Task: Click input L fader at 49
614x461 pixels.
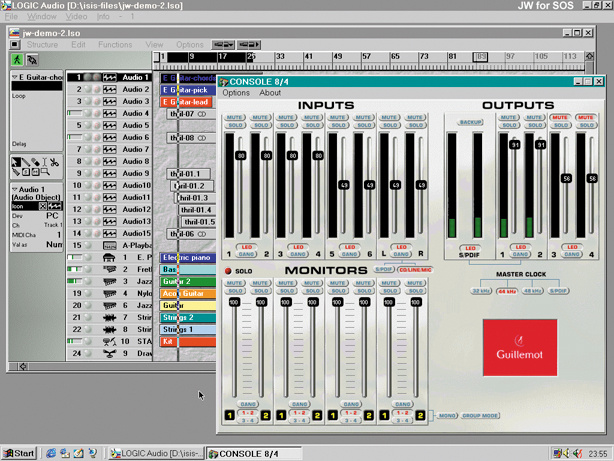Action: click(396, 185)
